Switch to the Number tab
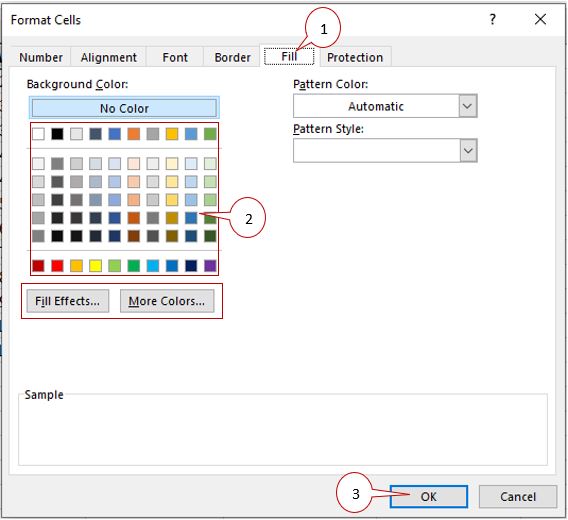Screen dimensions: 568x520 [x=41, y=57]
